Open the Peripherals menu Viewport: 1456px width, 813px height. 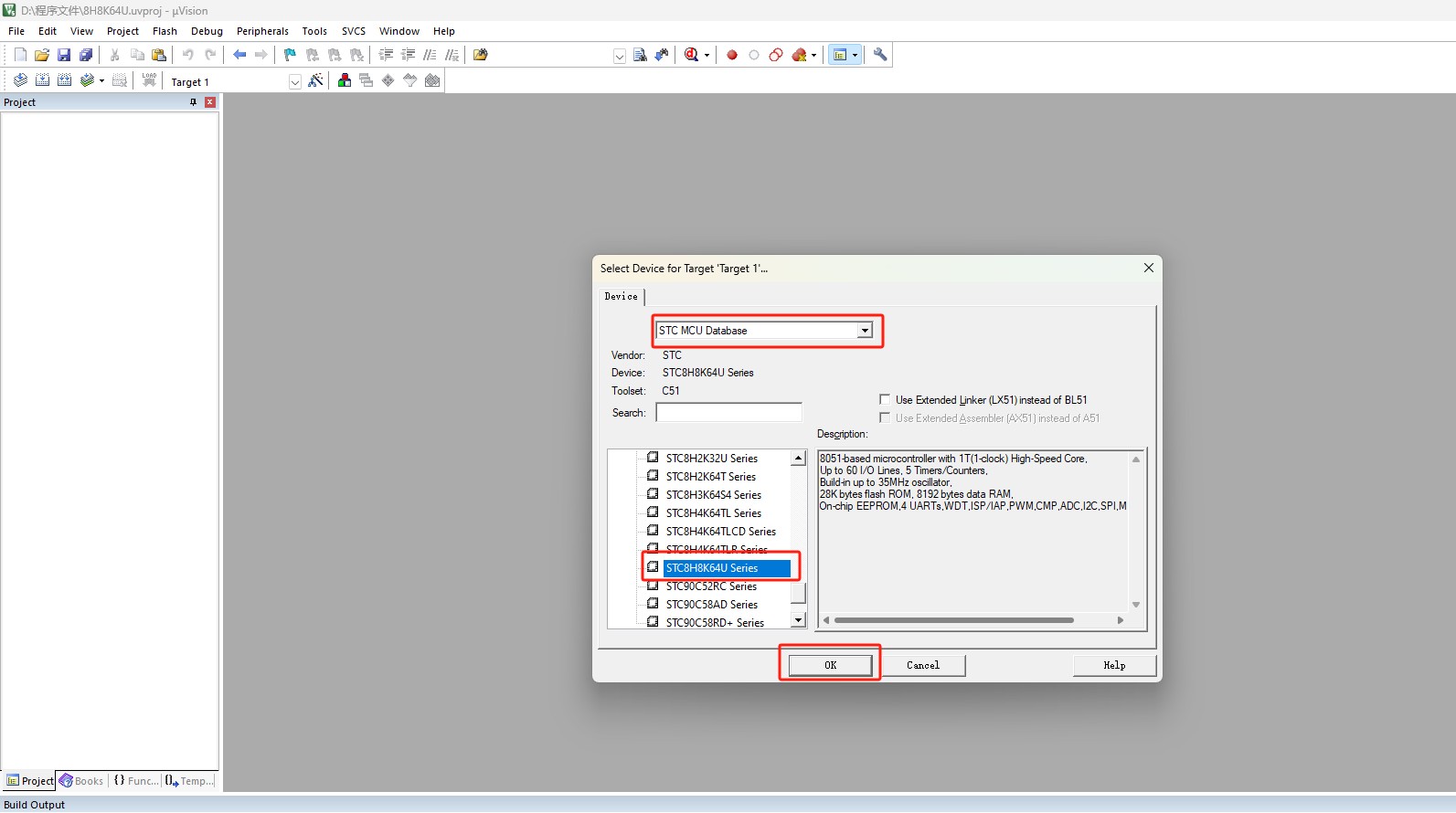point(262,31)
